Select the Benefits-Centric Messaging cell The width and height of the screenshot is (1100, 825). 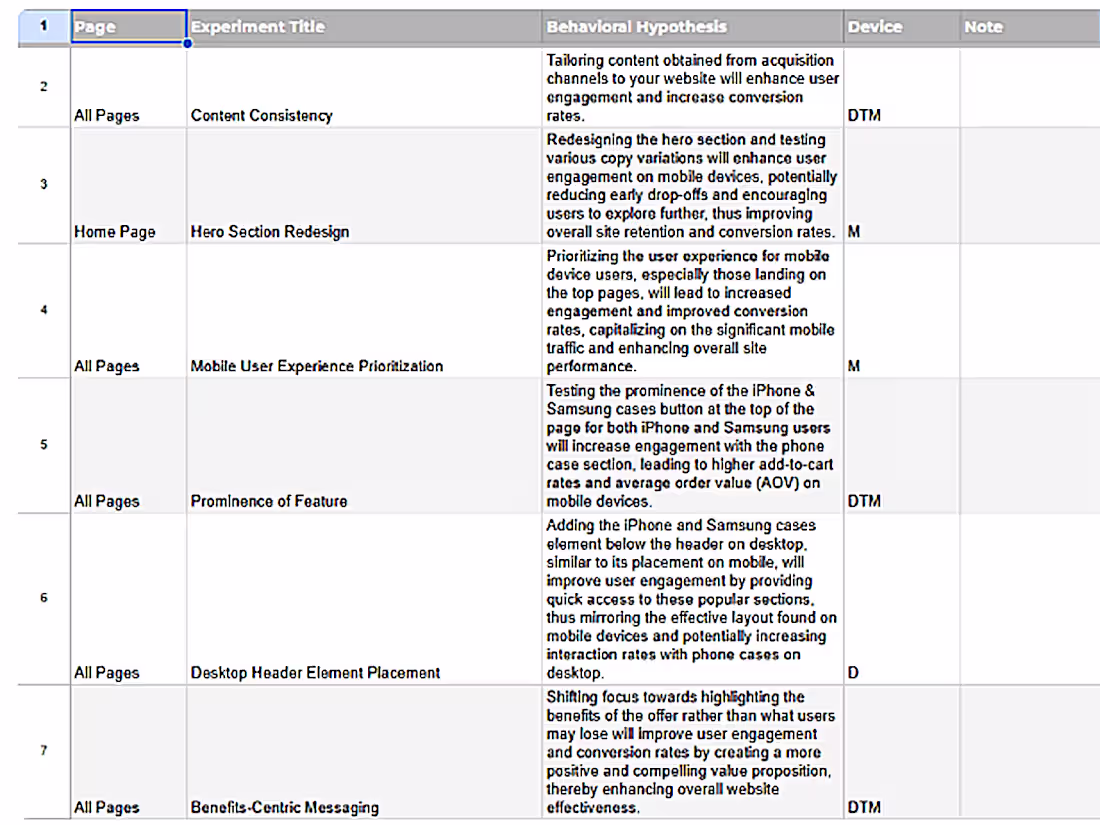364,751
